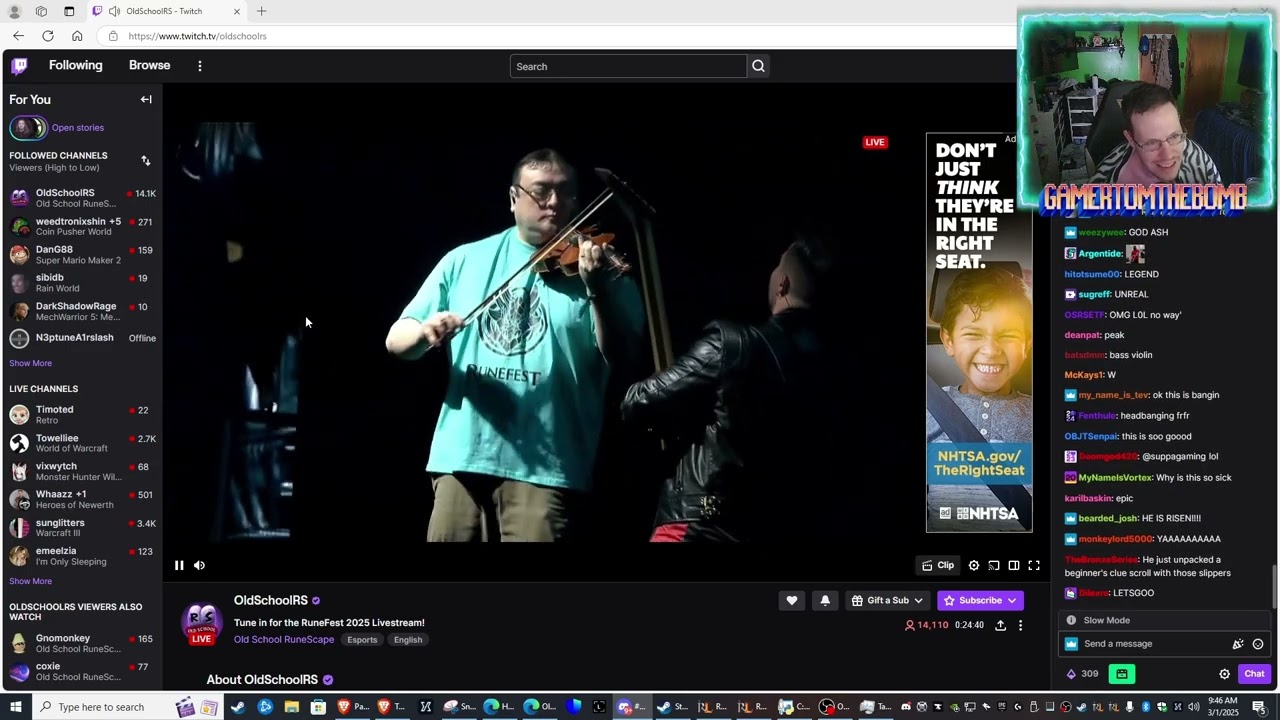Image resolution: width=1280 pixels, height=720 pixels.
Task: Open channel points balance 309
Action: (1083, 674)
